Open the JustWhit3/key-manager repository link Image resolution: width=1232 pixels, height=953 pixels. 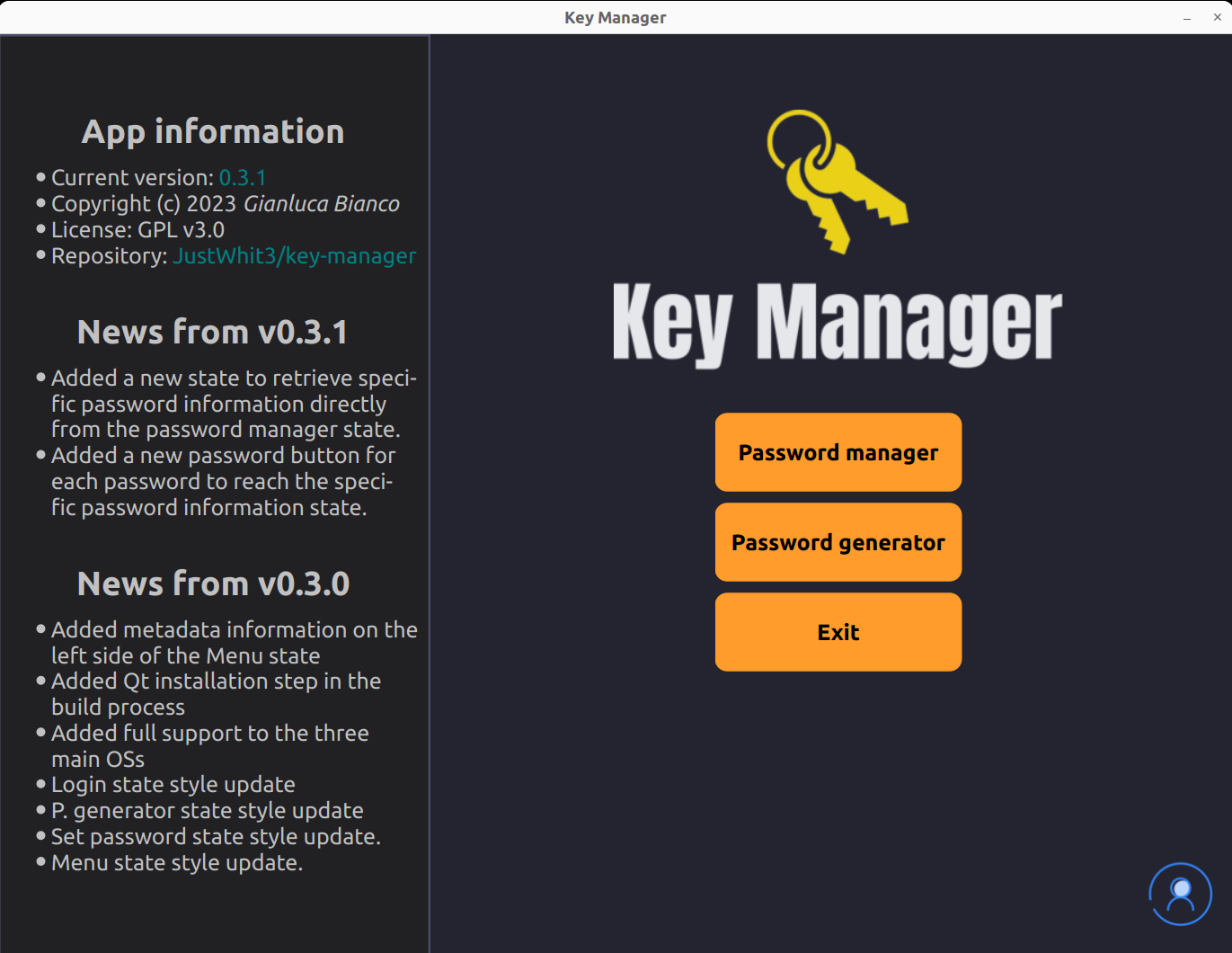click(x=295, y=256)
